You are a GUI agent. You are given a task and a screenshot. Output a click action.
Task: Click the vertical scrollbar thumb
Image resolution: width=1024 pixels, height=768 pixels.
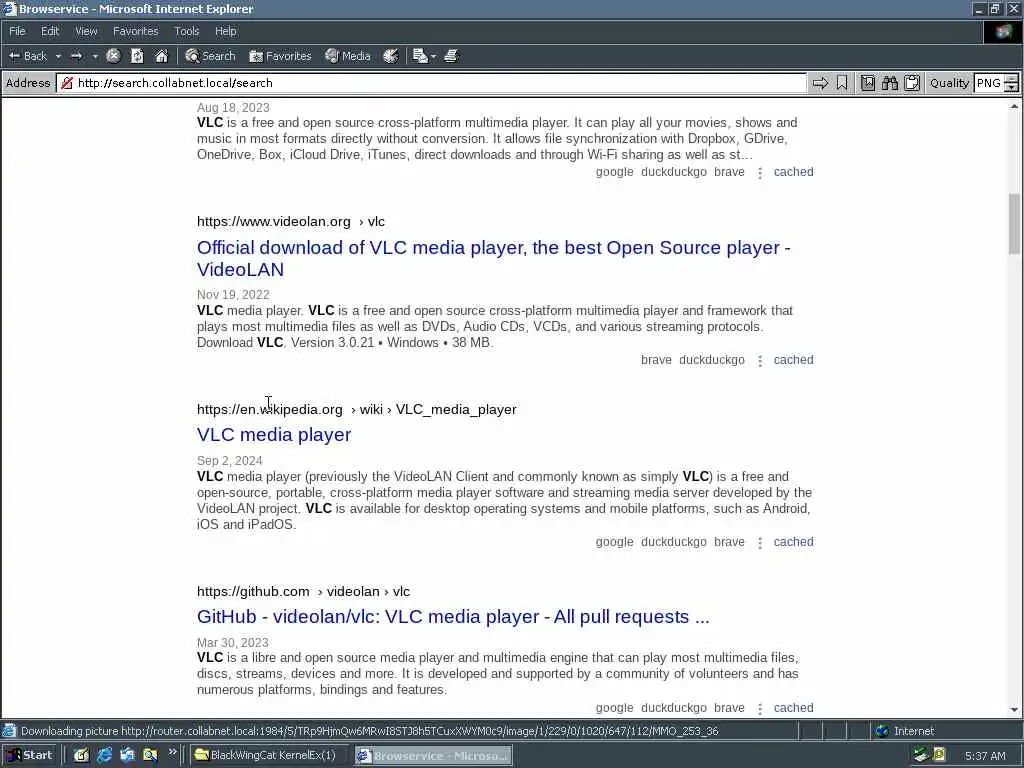pos(1014,224)
